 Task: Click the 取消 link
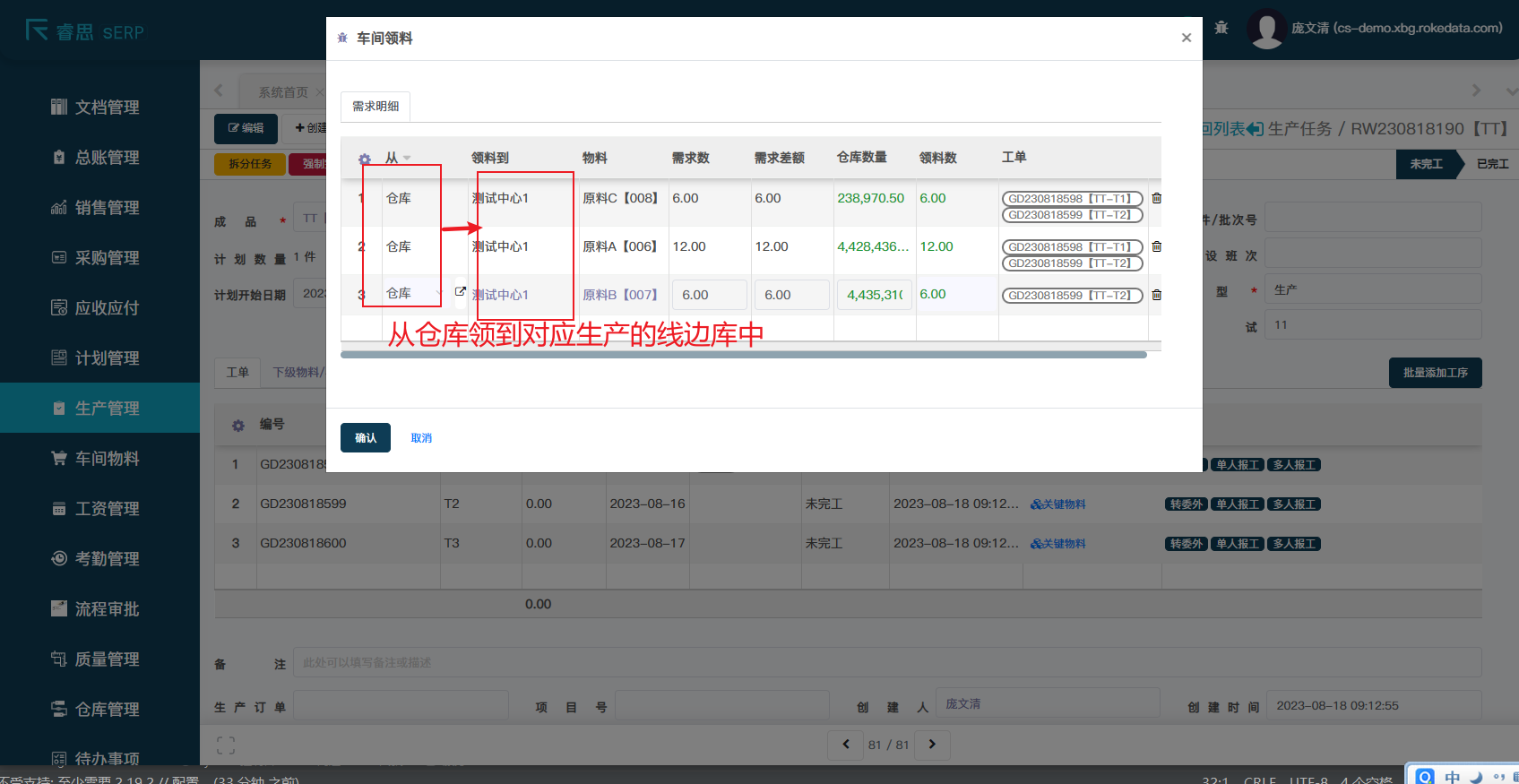coord(421,438)
